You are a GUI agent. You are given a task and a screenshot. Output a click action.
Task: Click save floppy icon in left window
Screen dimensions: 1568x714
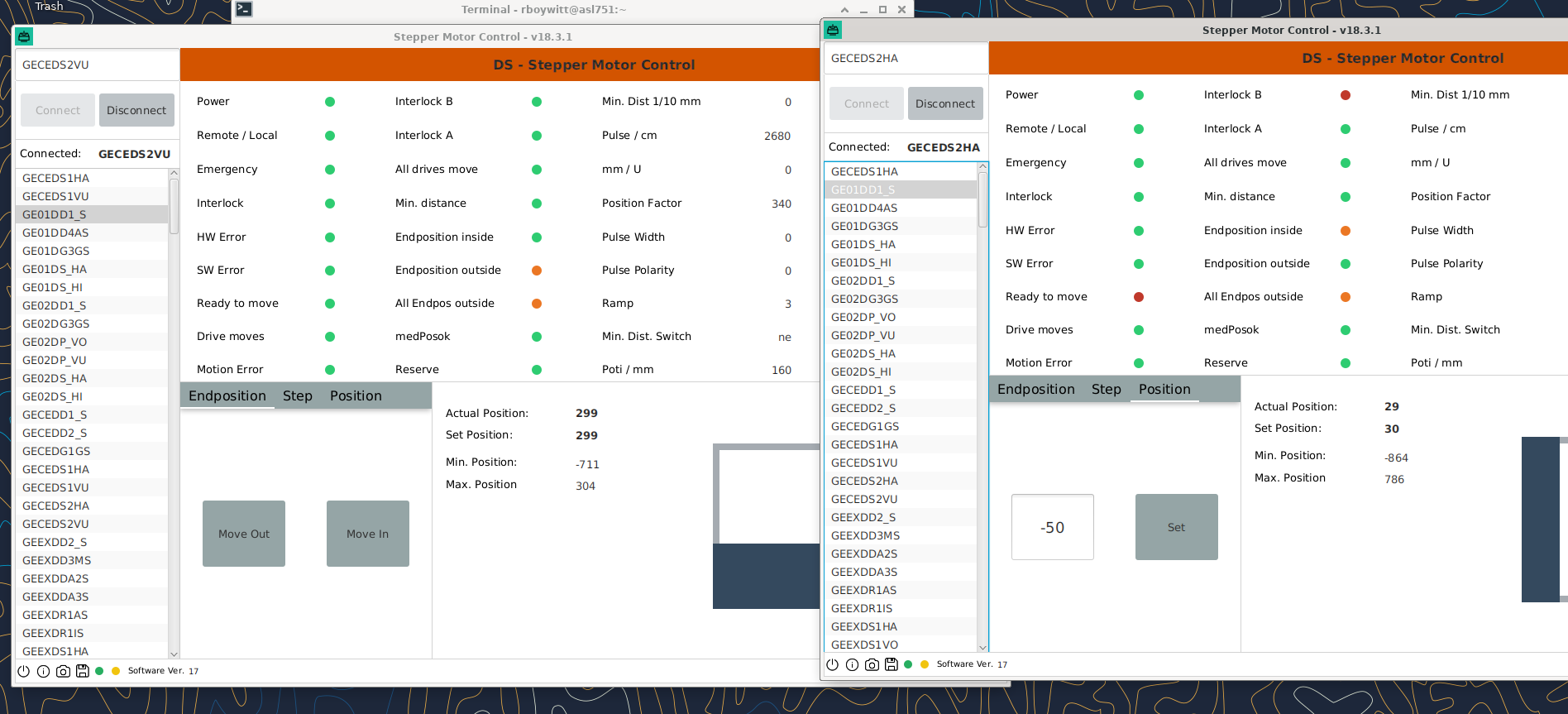[x=82, y=671]
